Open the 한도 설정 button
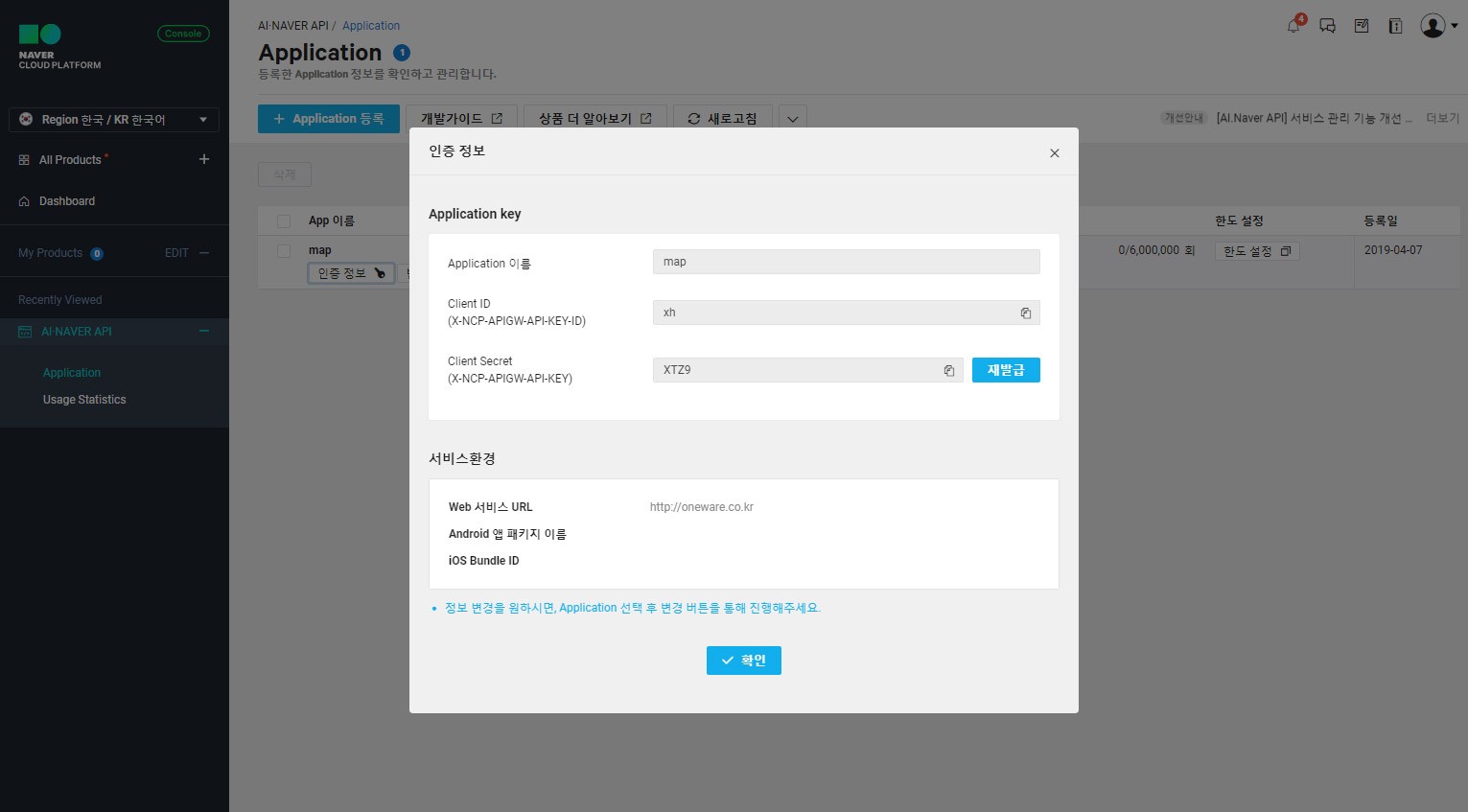The height and width of the screenshot is (812, 1468). point(1257,251)
